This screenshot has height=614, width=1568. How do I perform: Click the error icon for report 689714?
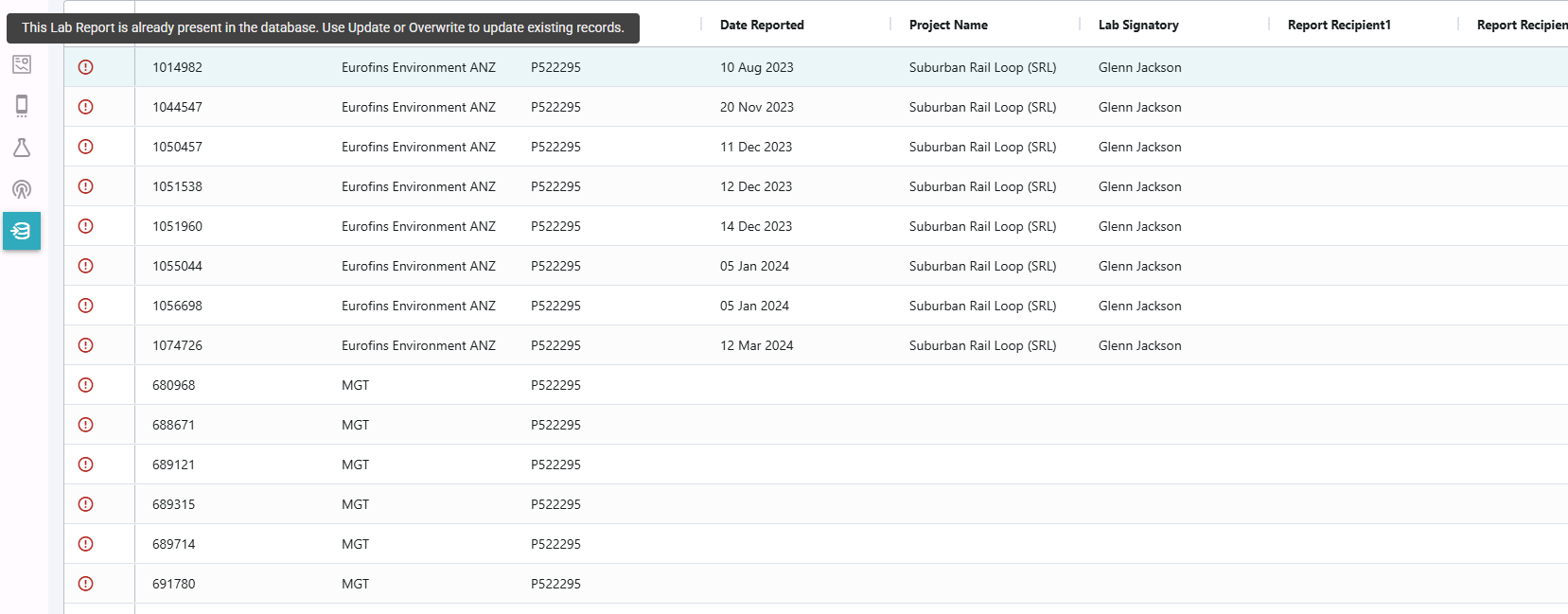(x=85, y=544)
